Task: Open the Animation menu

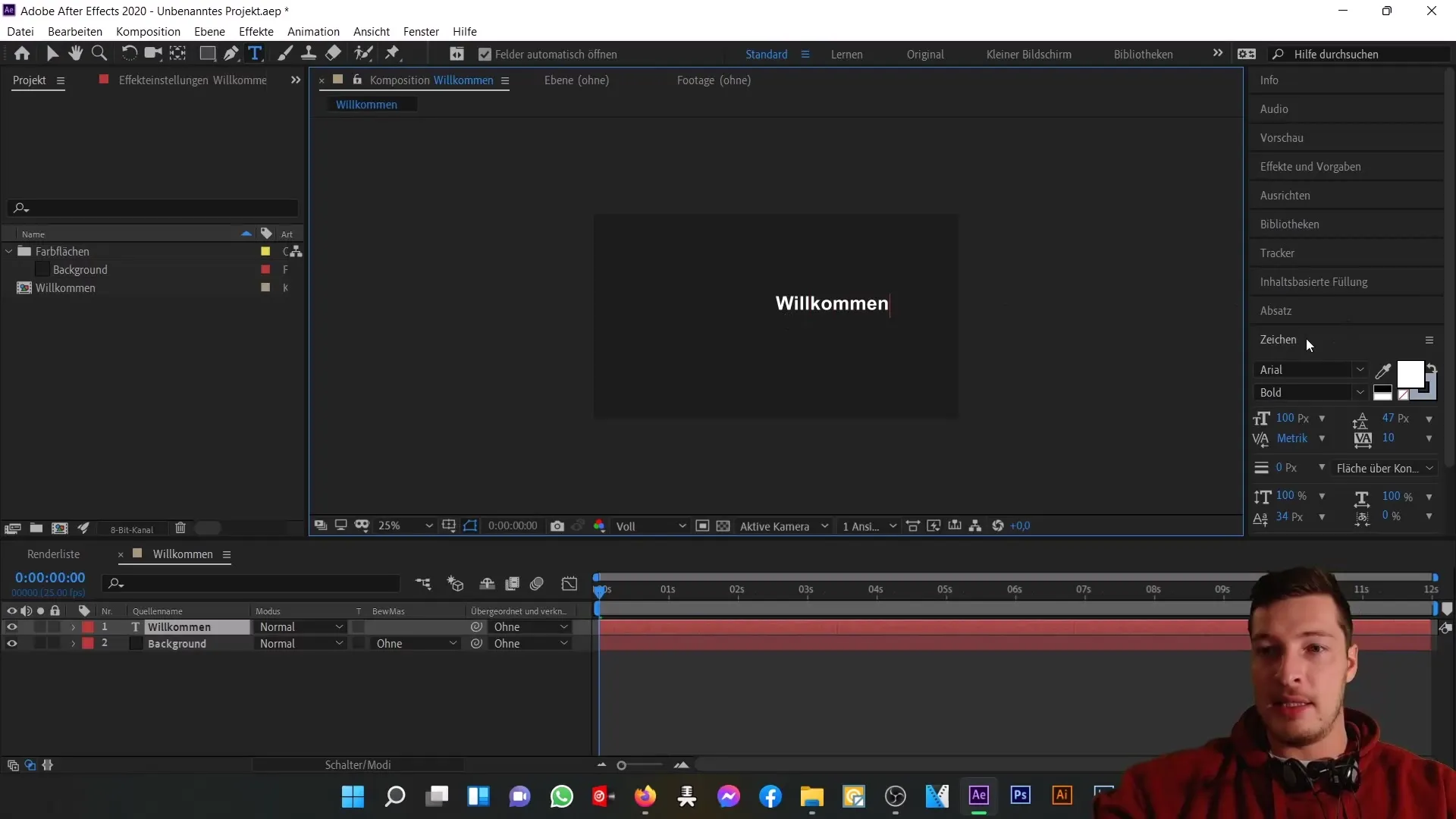Action: (x=313, y=32)
